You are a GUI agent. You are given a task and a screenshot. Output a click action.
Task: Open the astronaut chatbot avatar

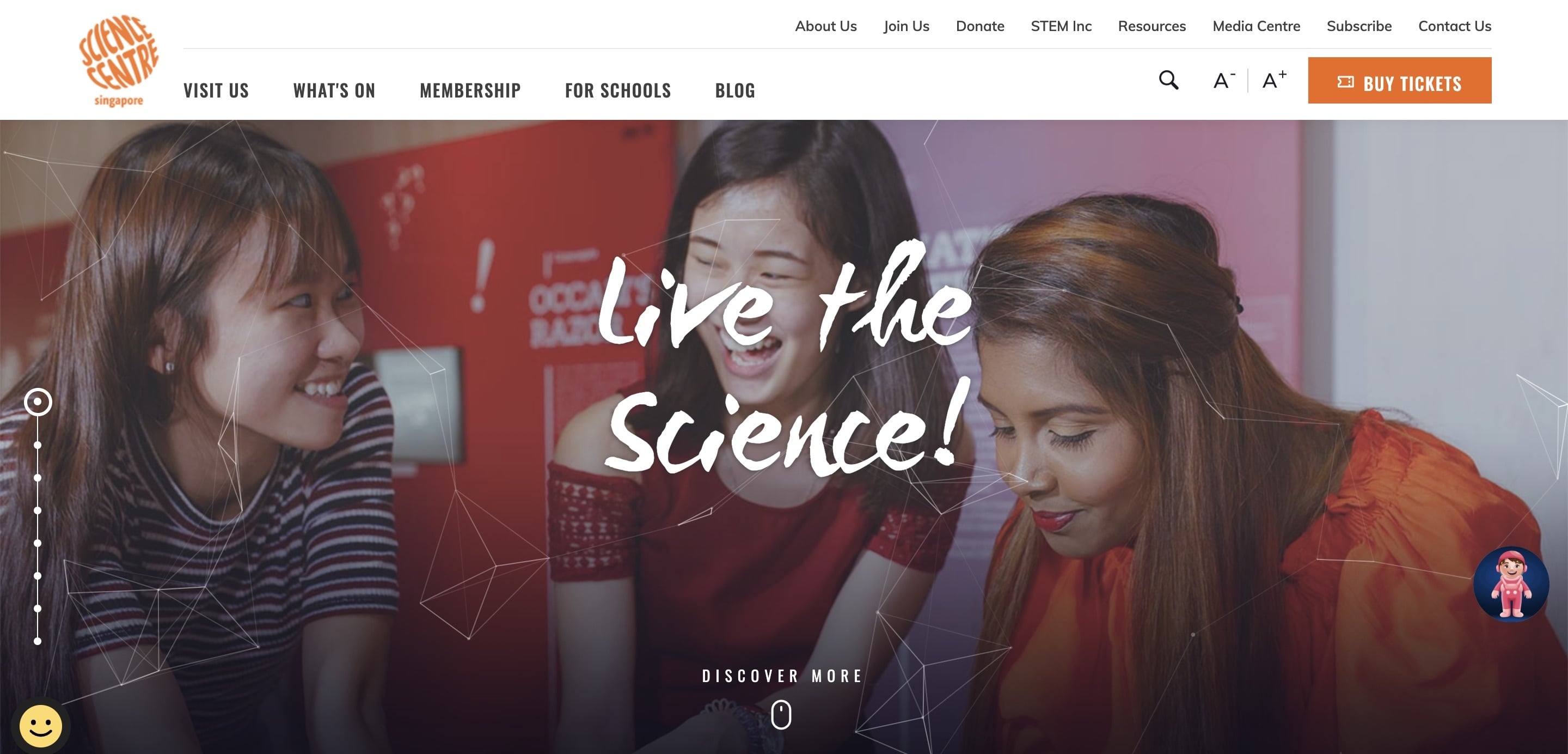[1511, 584]
